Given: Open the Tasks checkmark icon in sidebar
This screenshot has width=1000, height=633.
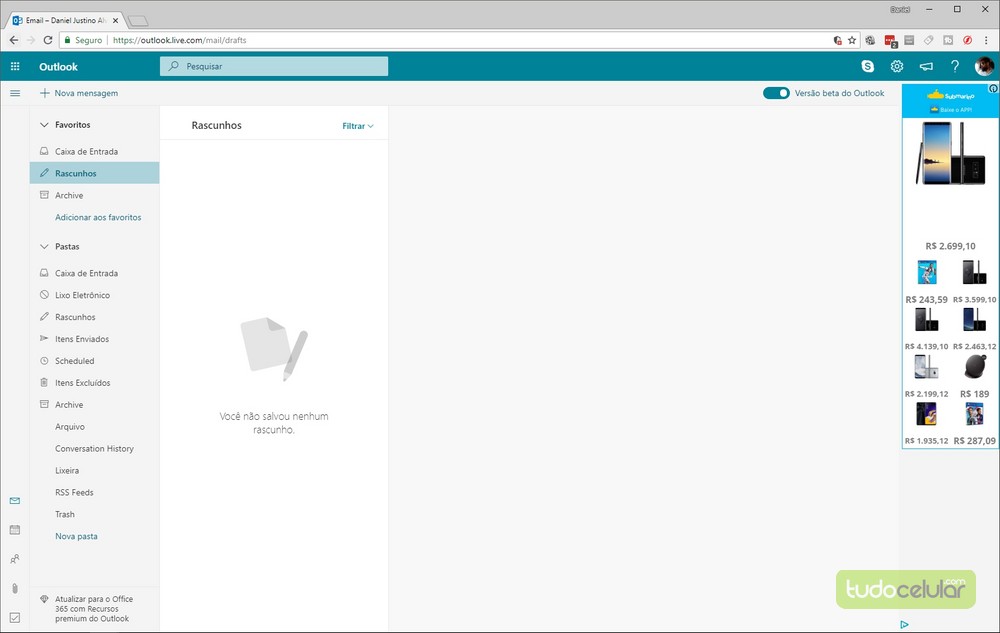Looking at the screenshot, I should [14, 617].
